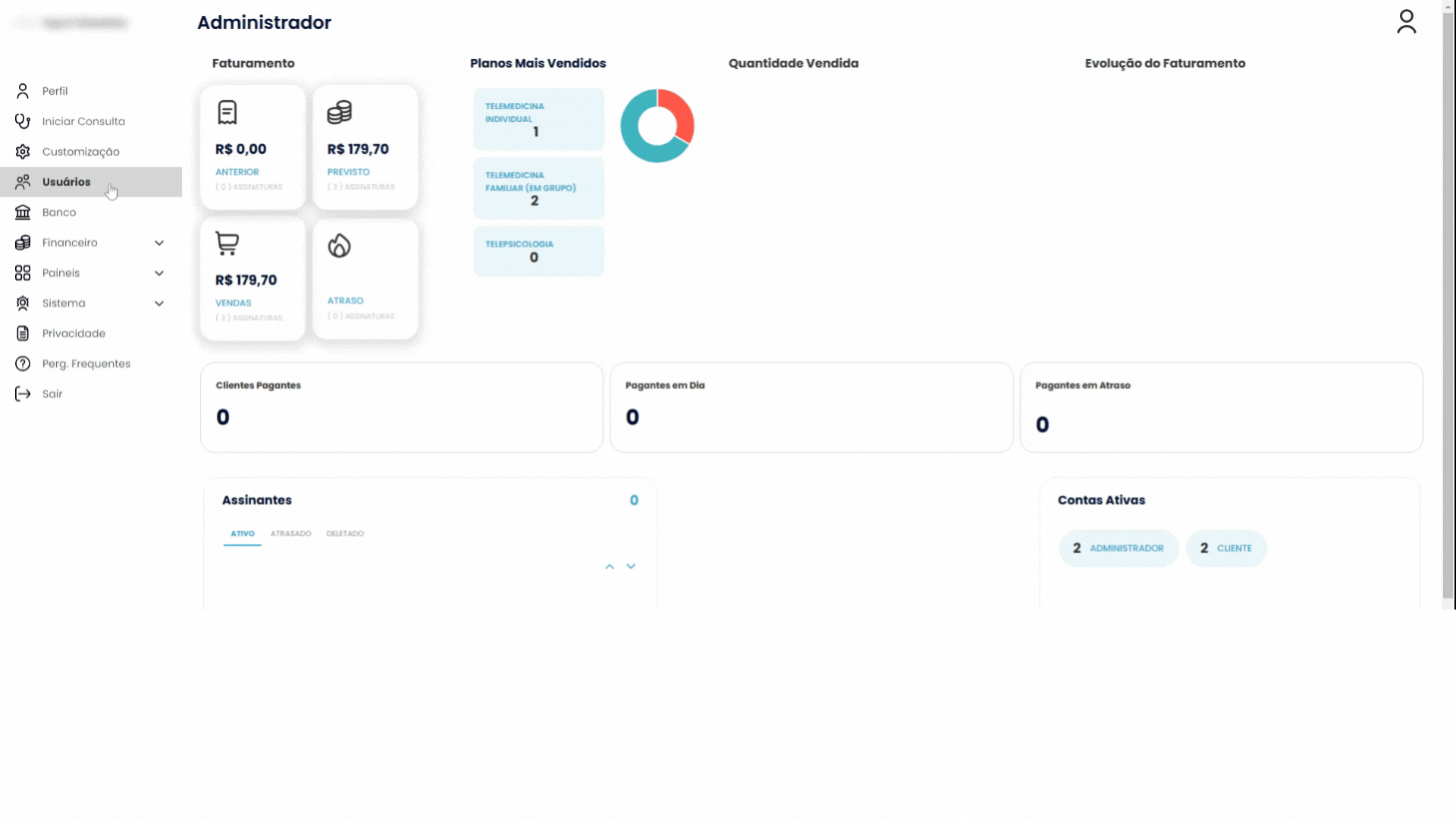The image size is (1456, 819).
Task: Expand the Paineis submenu chevron
Action: coord(159,274)
